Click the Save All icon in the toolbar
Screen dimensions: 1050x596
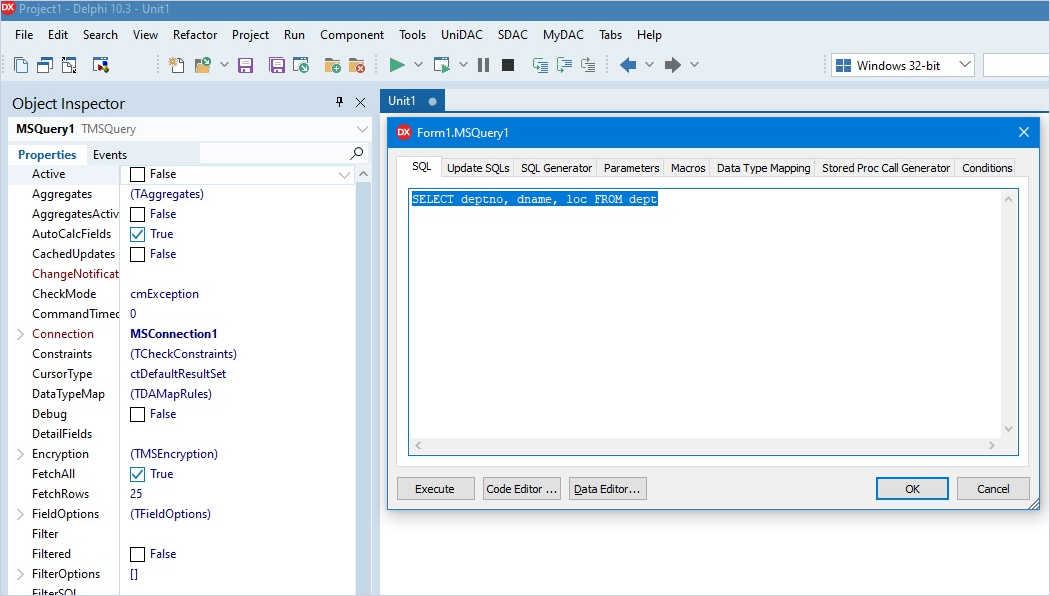[275, 63]
